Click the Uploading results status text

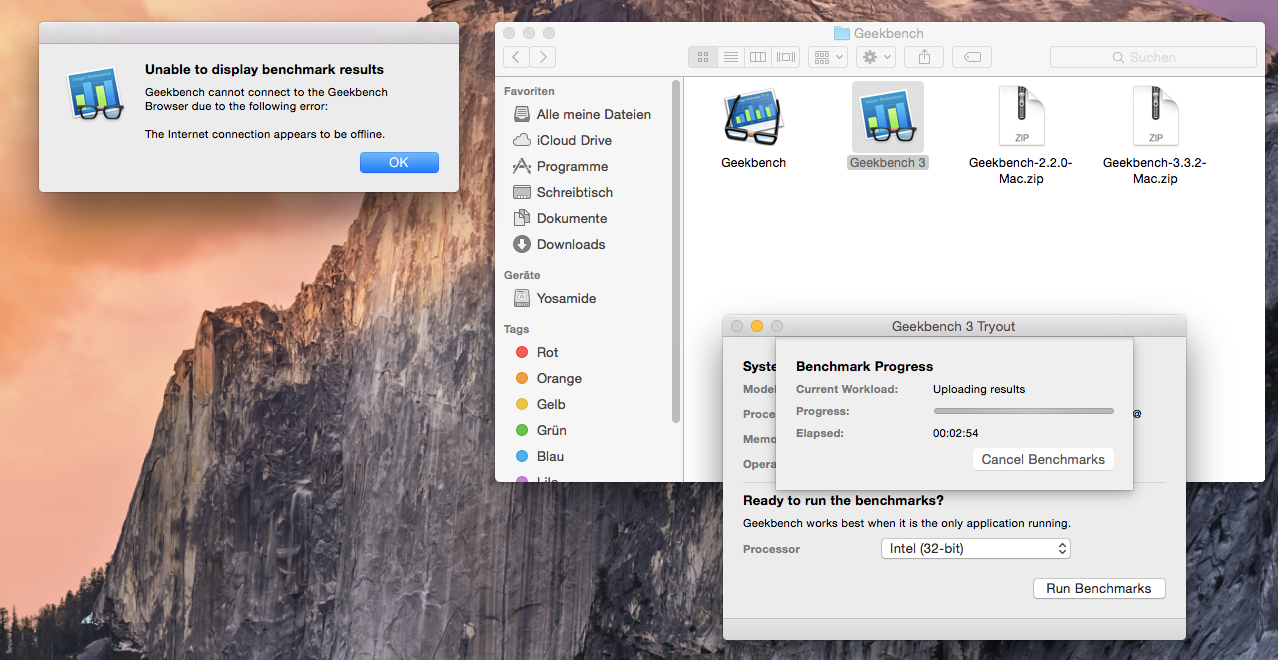point(979,389)
